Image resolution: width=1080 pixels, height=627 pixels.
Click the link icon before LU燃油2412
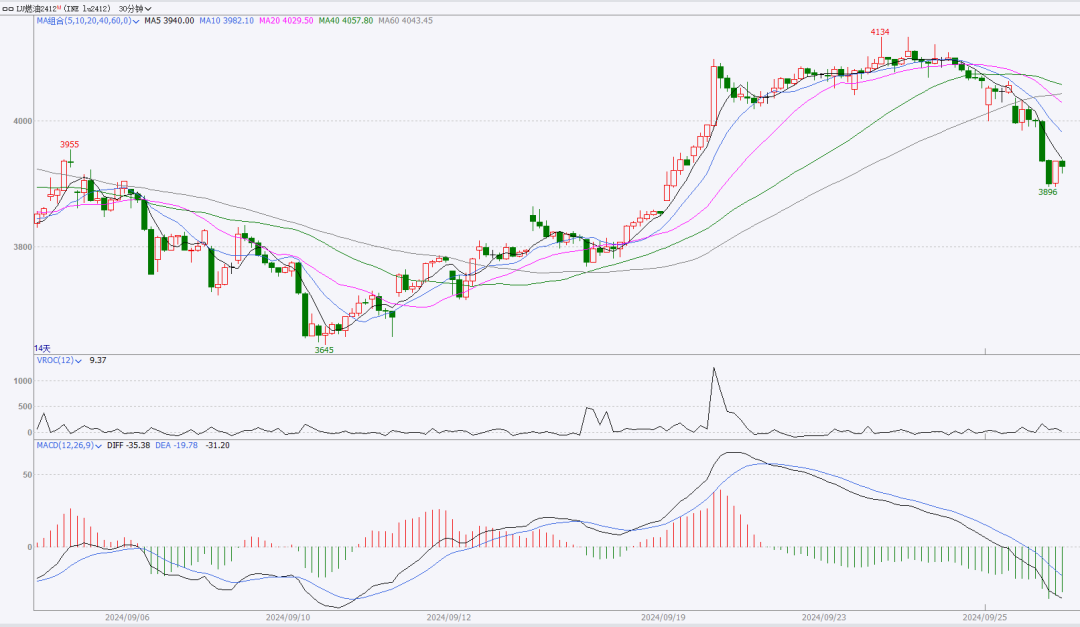tap(8, 9)
